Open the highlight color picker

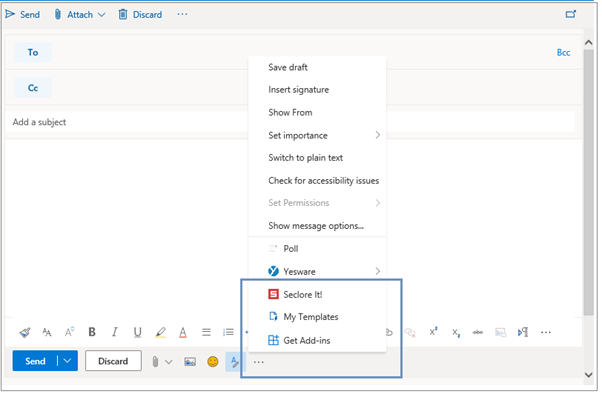click(x=160, y=332)
